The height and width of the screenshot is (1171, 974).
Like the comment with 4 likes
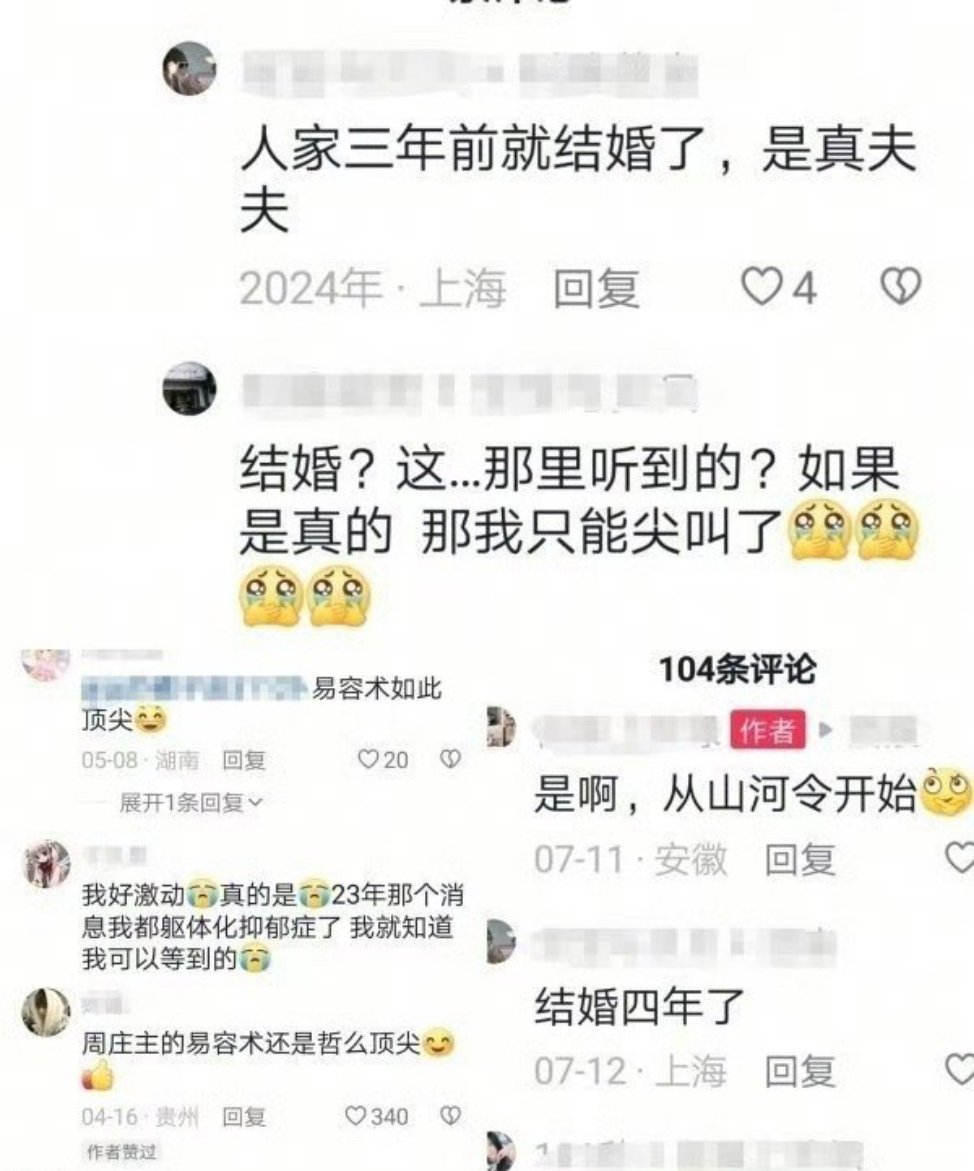click(x=761, y=287)
